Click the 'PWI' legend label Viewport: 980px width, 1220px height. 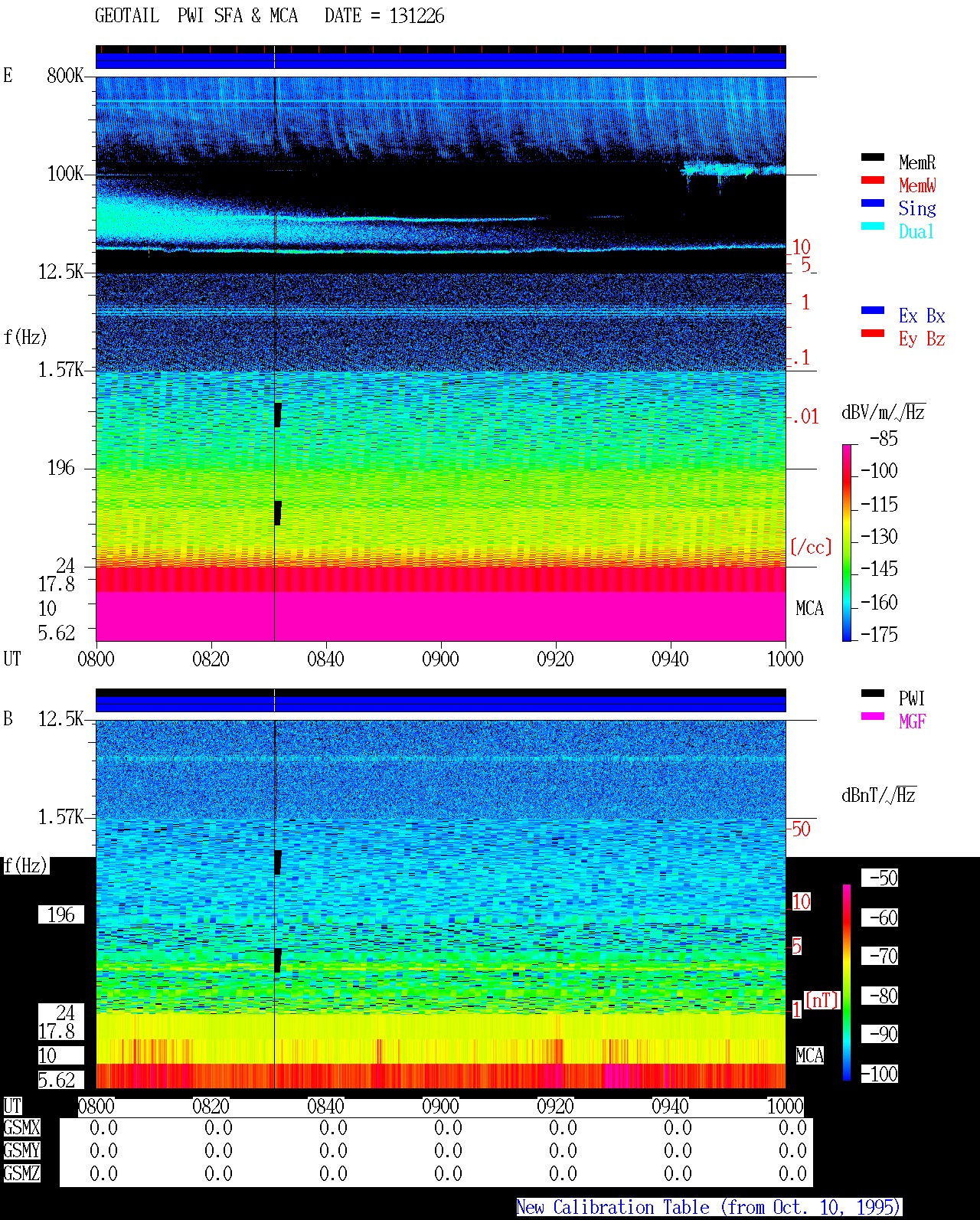coord(912,698)
